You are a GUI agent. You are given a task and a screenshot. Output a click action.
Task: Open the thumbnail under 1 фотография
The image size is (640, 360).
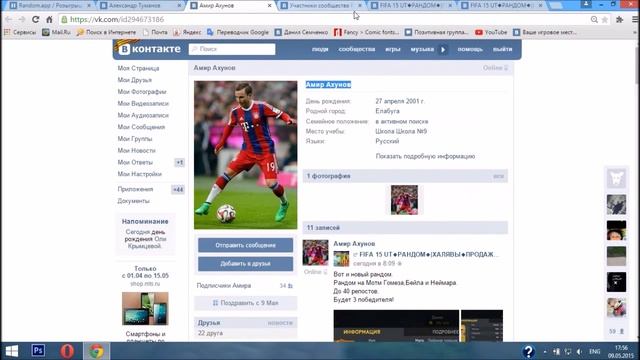click(x=404, y=200)
